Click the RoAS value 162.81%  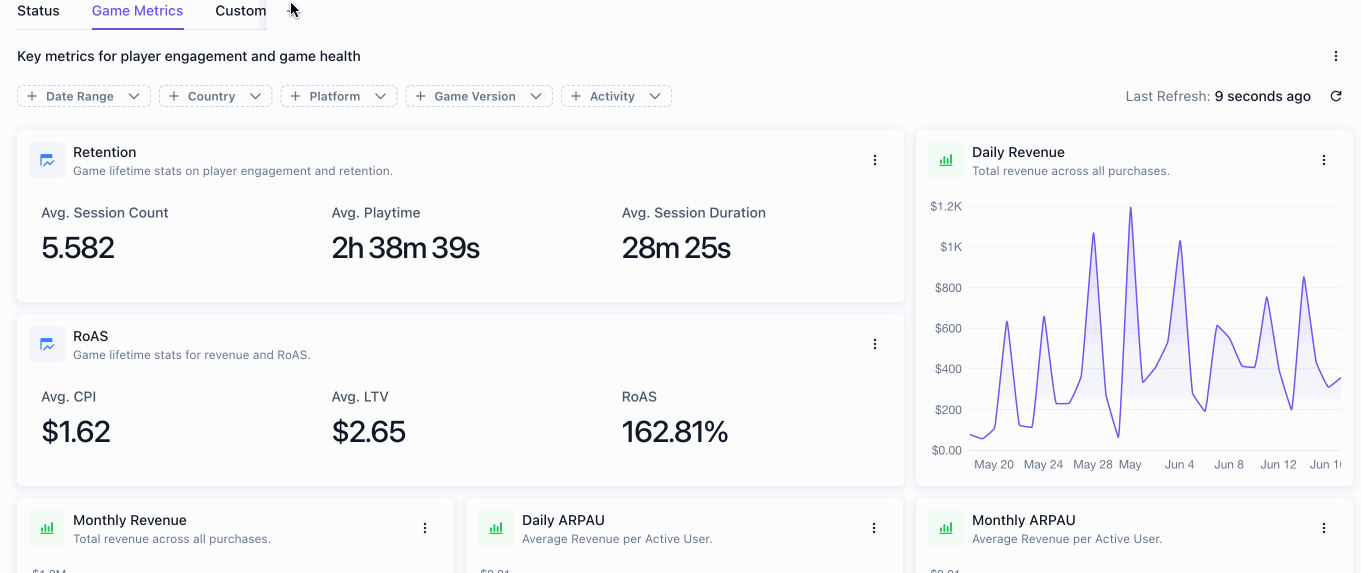pos(675,432)
